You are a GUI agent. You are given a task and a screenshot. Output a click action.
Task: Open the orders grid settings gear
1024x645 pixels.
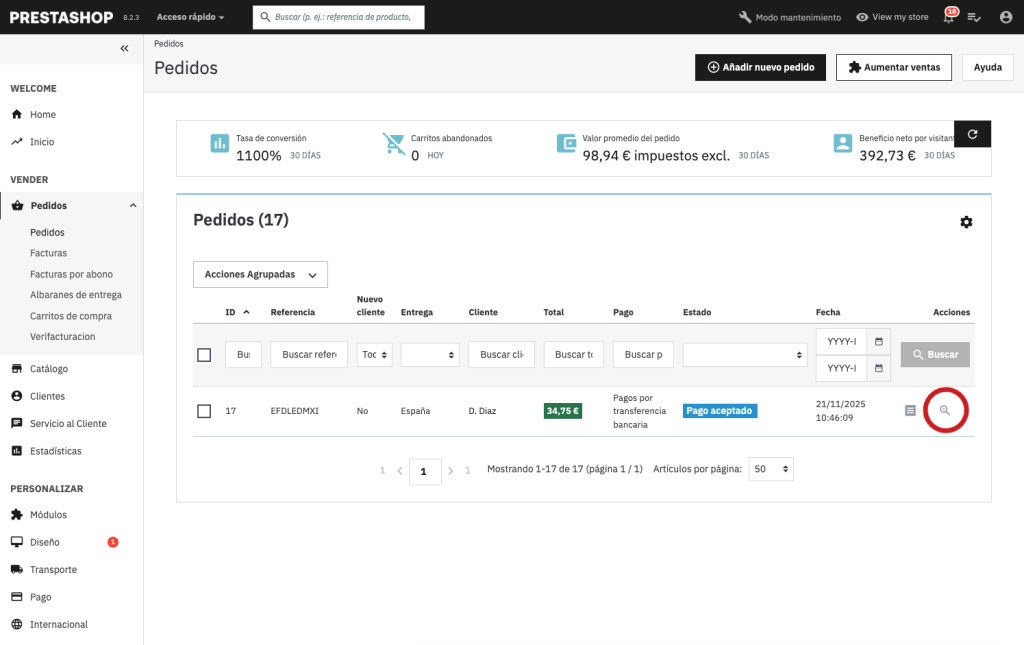pos(966,222)
